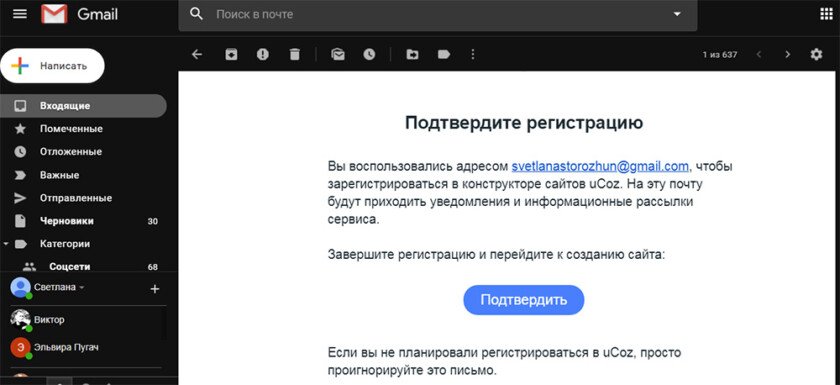Open search options dropdown arrow

(677, 14)
